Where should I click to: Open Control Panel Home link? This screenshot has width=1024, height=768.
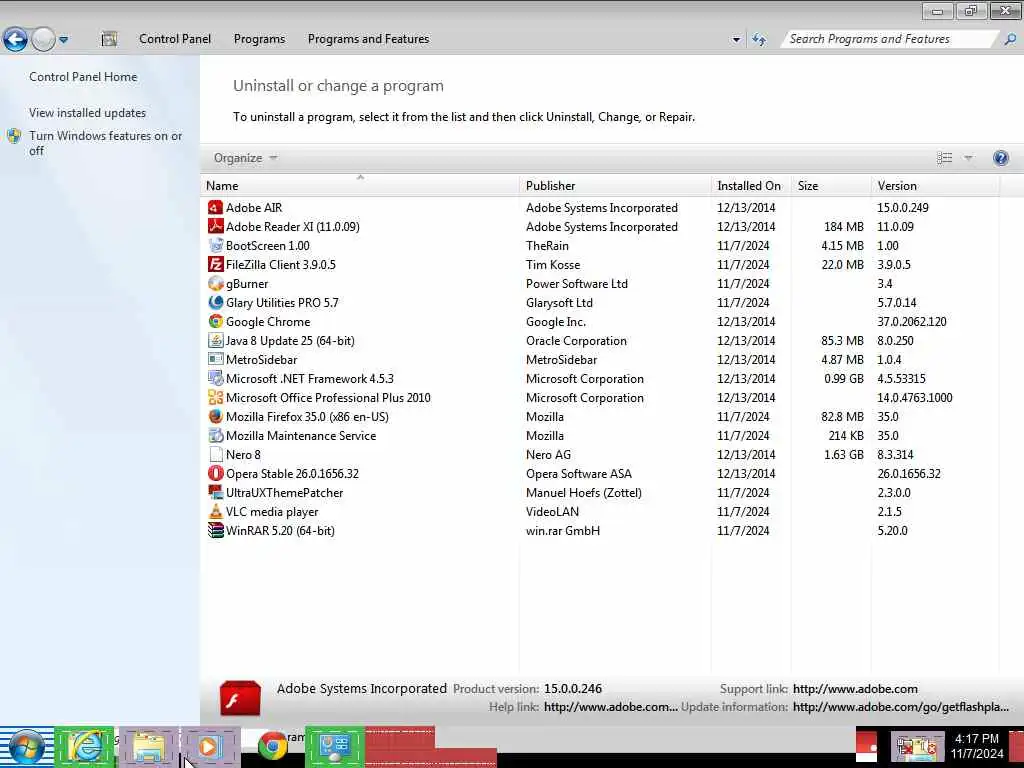coord(83,77)
